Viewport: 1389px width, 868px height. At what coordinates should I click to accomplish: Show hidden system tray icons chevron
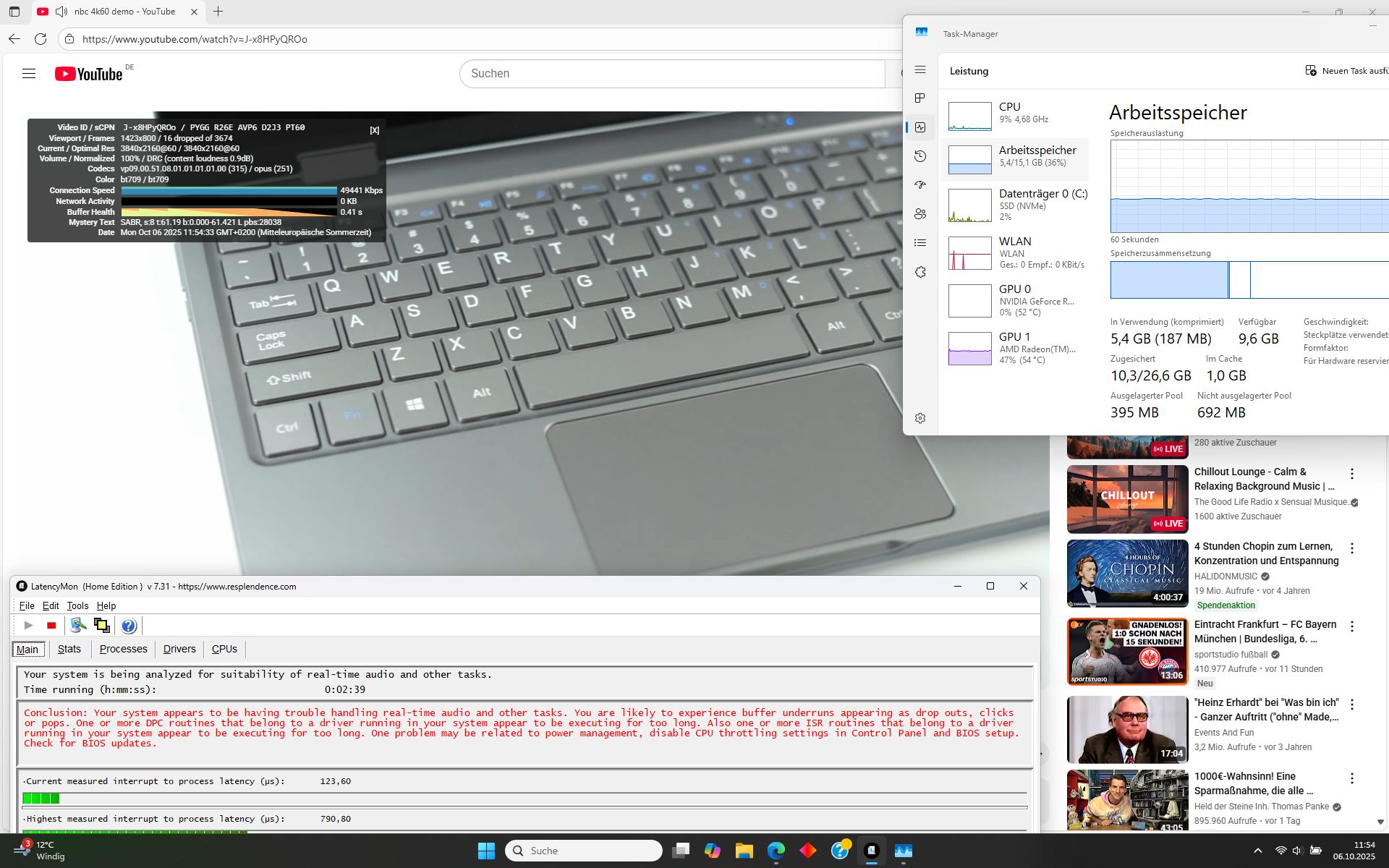click(x=1257, y=851)
